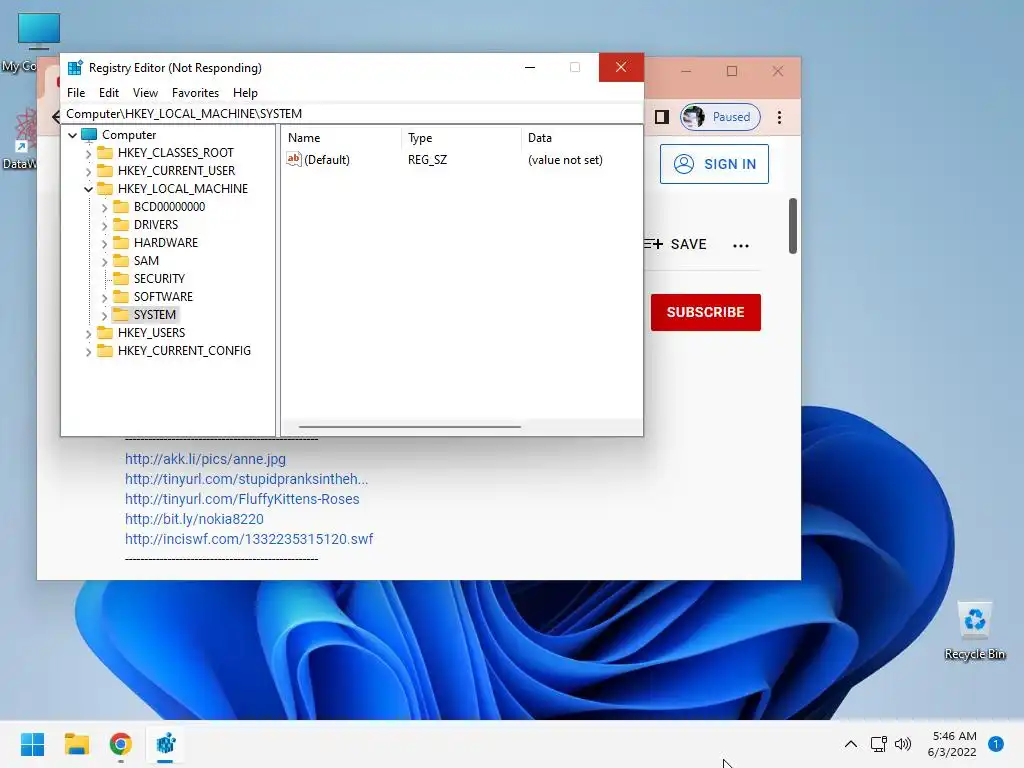Screen dimensions: 1024x768
Task: Expand HKEY_CURRENT_CONFIG chevron
Action: (x=88, y=351)
